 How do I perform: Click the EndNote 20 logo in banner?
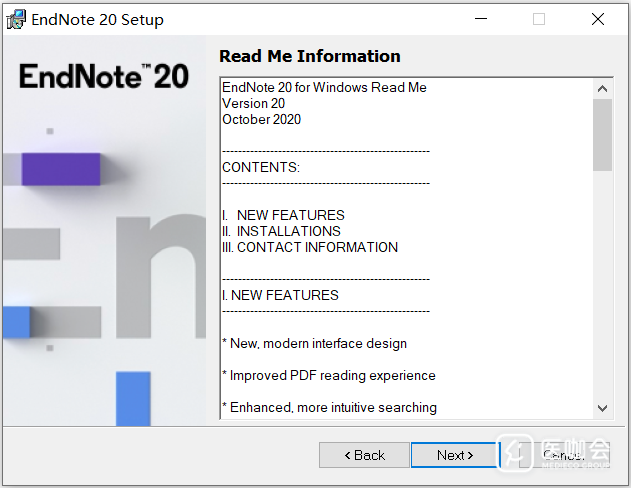coord(103,77)
